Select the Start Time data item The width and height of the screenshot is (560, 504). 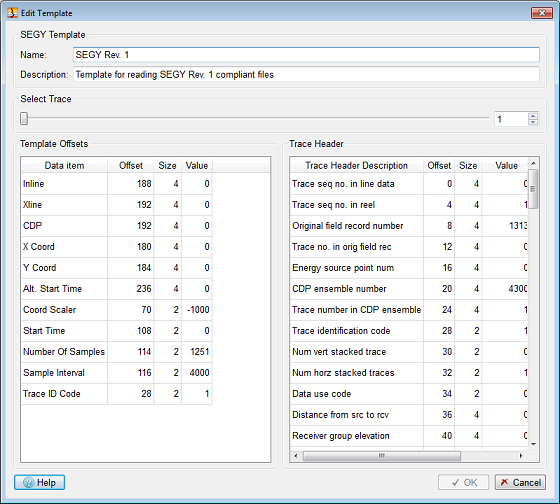tap(116, 331)
